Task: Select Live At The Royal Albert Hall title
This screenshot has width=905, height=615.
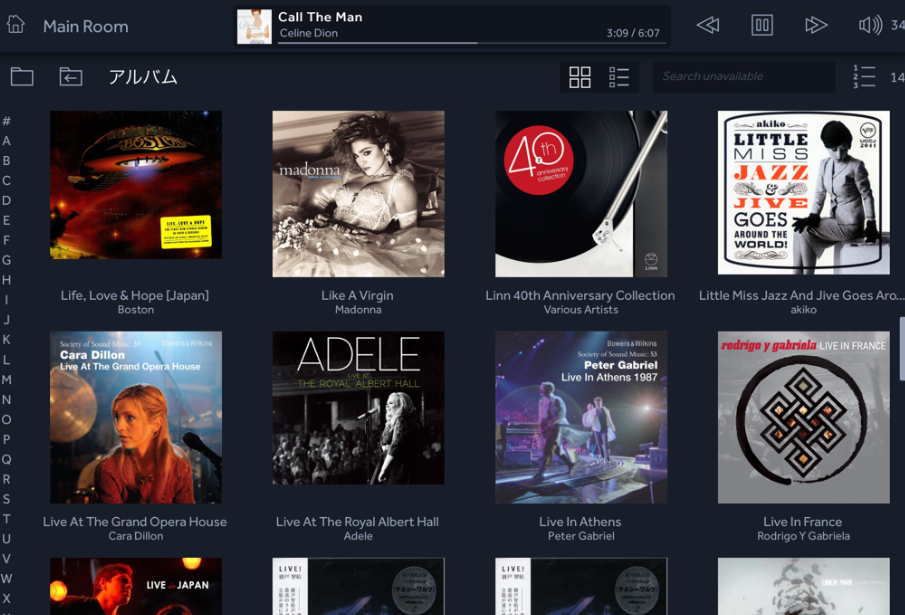Action: 357,522
